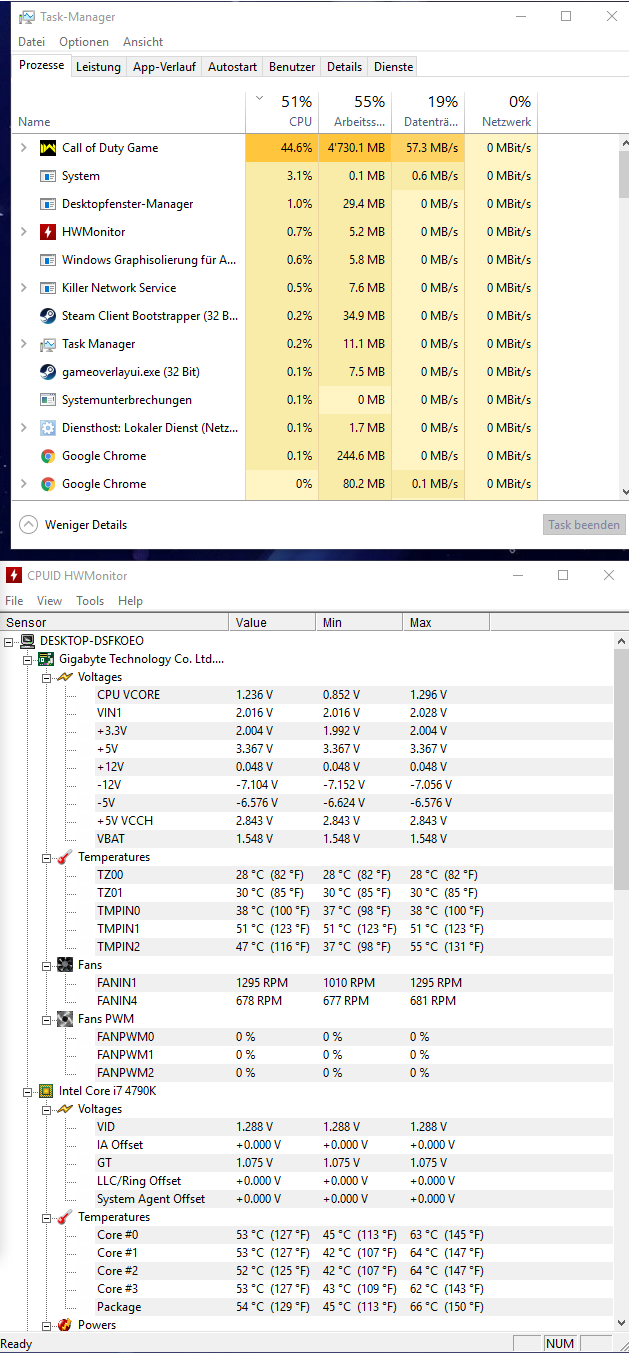Sort processes by Datenträger column
Image resolution: width=629 pixels, height=1353 pixels.
(x=428, y=111)
